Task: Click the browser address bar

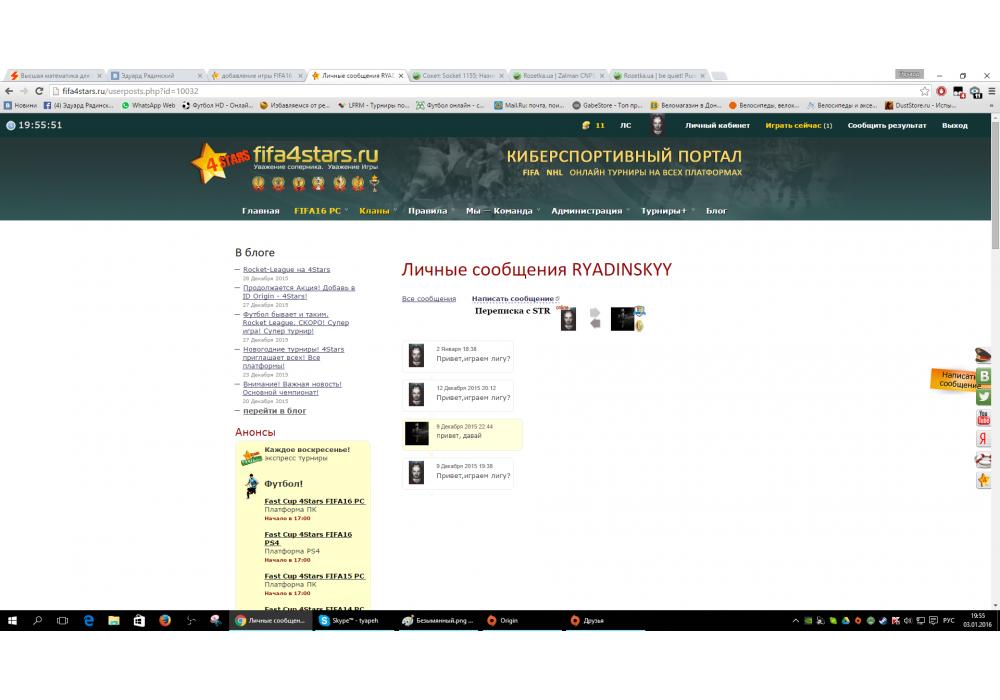Action: (x=480, y=91)
